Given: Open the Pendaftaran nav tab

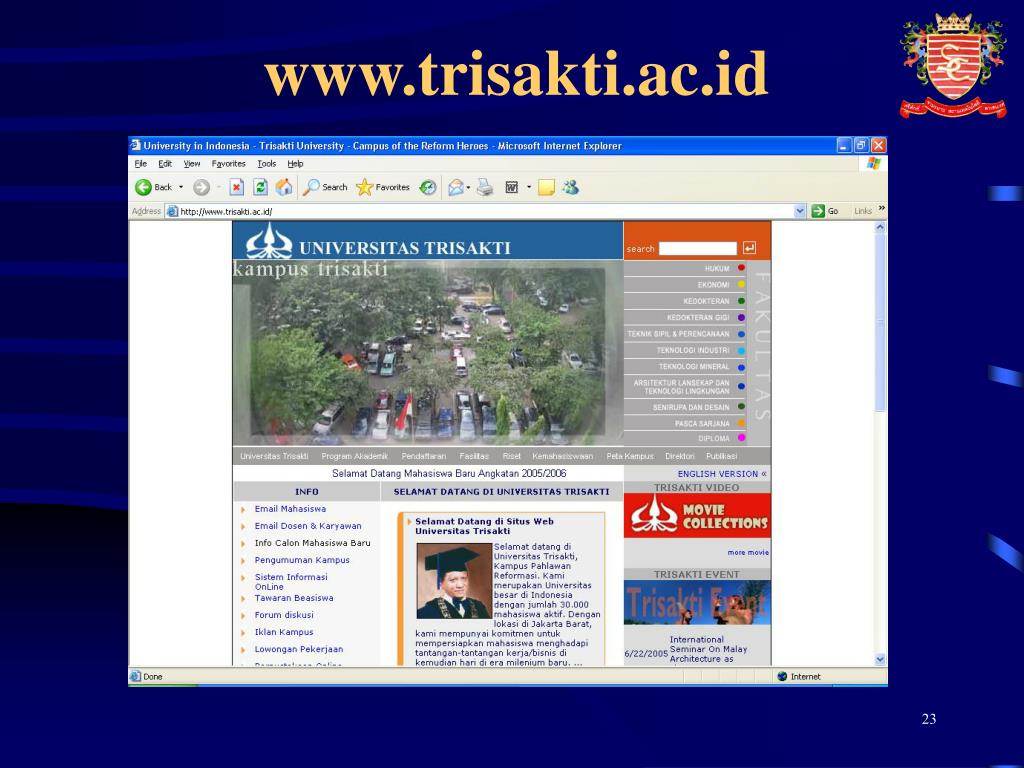Looking at the screenshot, I should tap(424, 456).
